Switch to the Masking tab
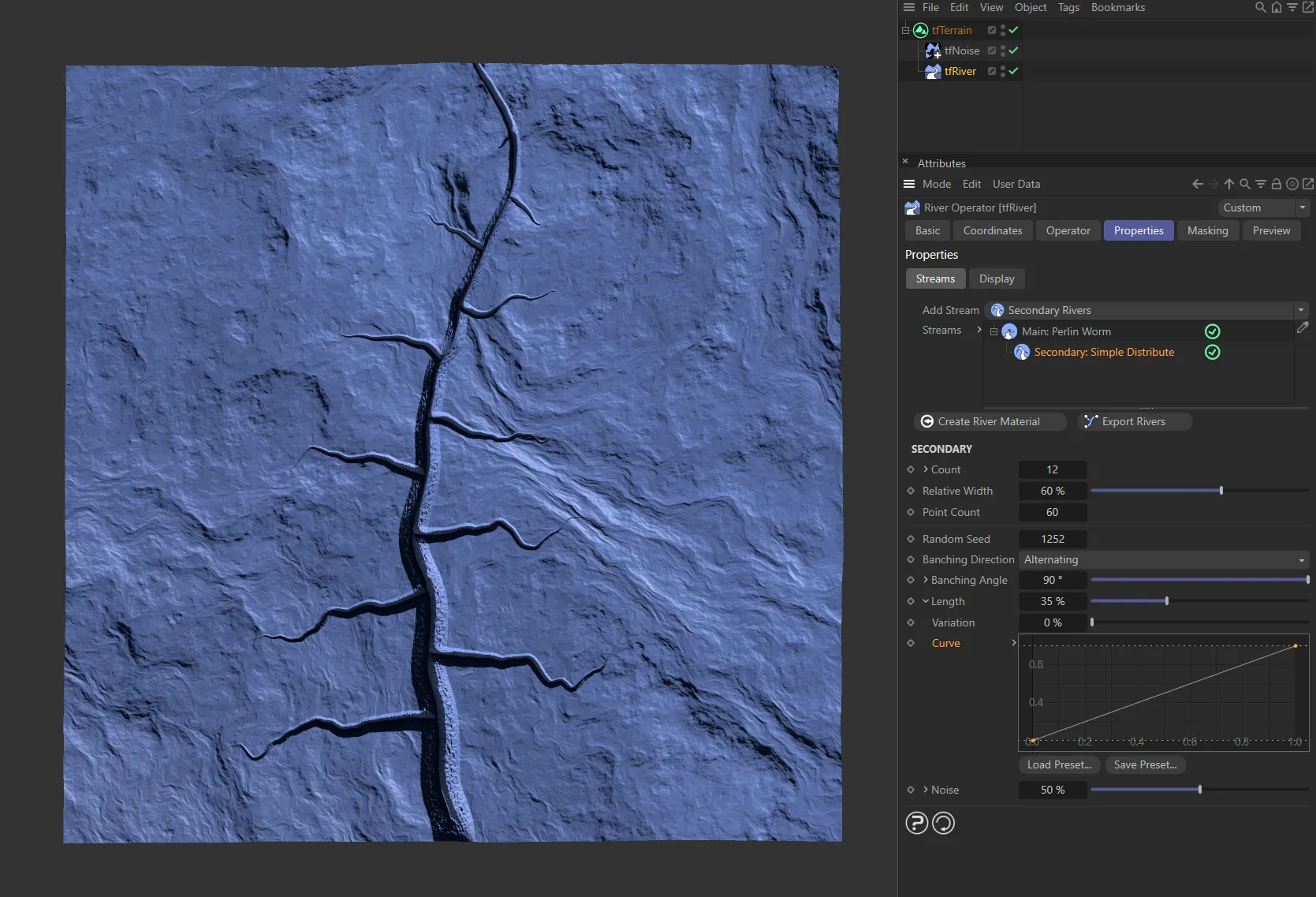The width and height of the screenshot is (1316, 897). point(1207,230)
